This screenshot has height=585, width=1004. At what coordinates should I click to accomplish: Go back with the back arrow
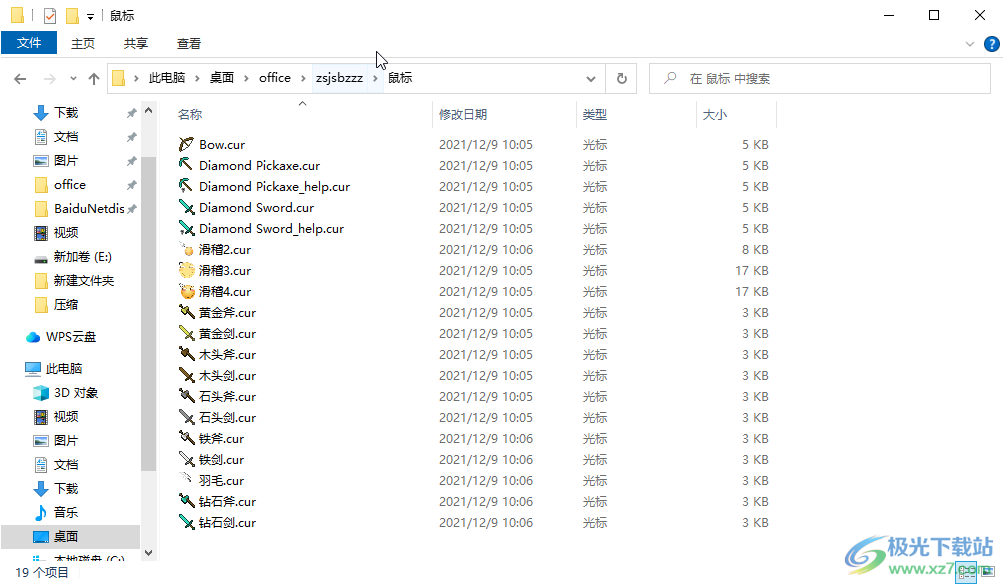tap(20, 79)
